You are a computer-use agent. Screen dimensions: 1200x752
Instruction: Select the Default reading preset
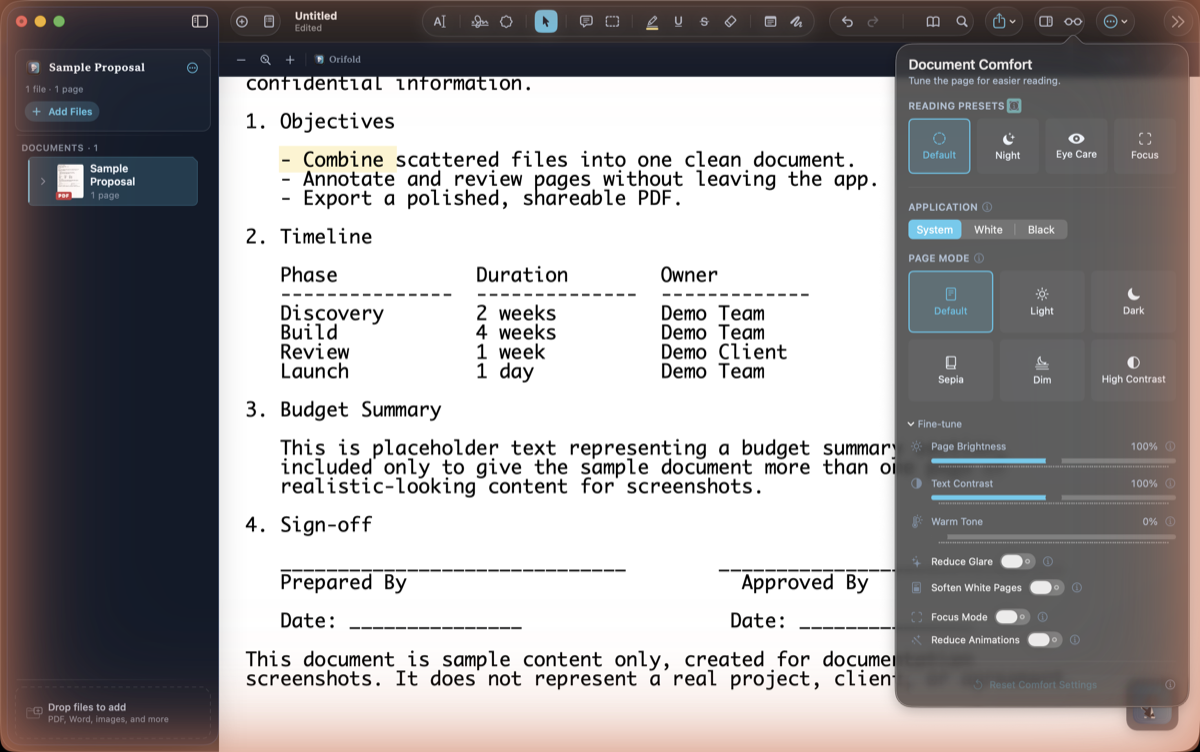tap(939, 146)
